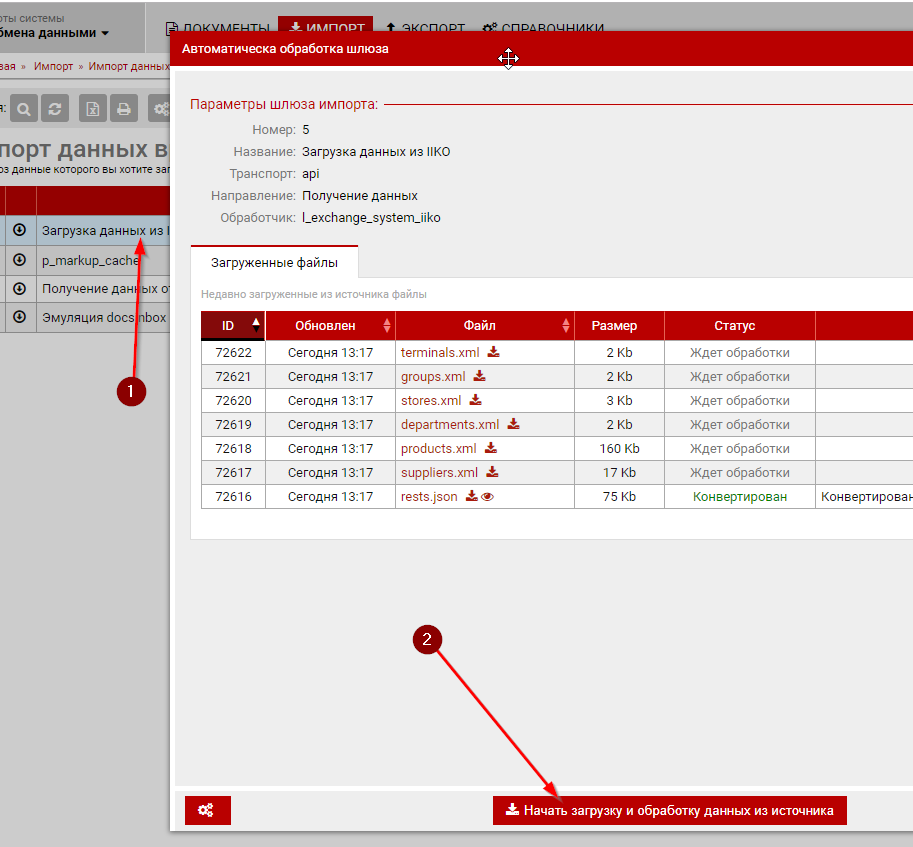The image size is (913, 847).
Task: Select the Эмуляция docsinbox table row
Action: point(103,317)
